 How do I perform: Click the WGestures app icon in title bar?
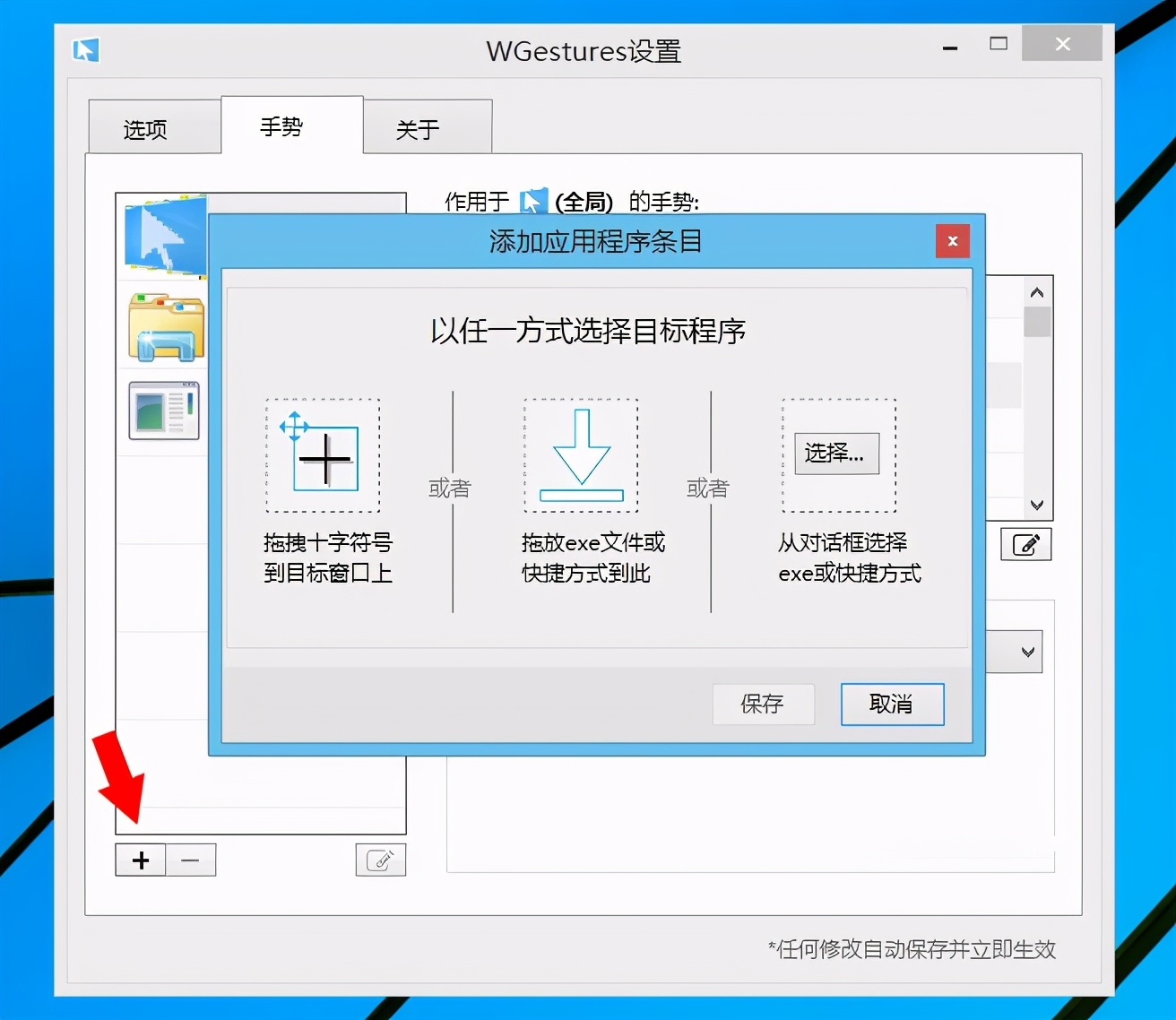click(x=86, y=50)
